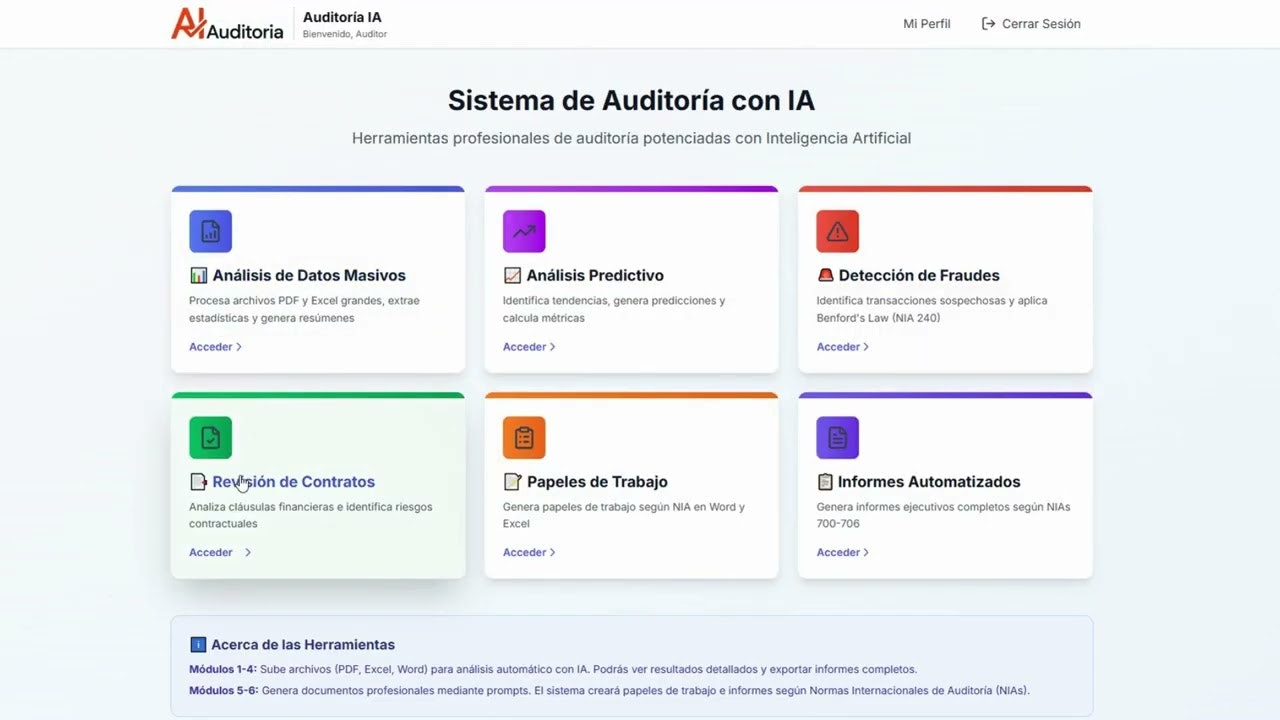Select the Análisis Predictivo chart icon
The height and width of the screenshot is (720, 1280).
click(524, 231)
